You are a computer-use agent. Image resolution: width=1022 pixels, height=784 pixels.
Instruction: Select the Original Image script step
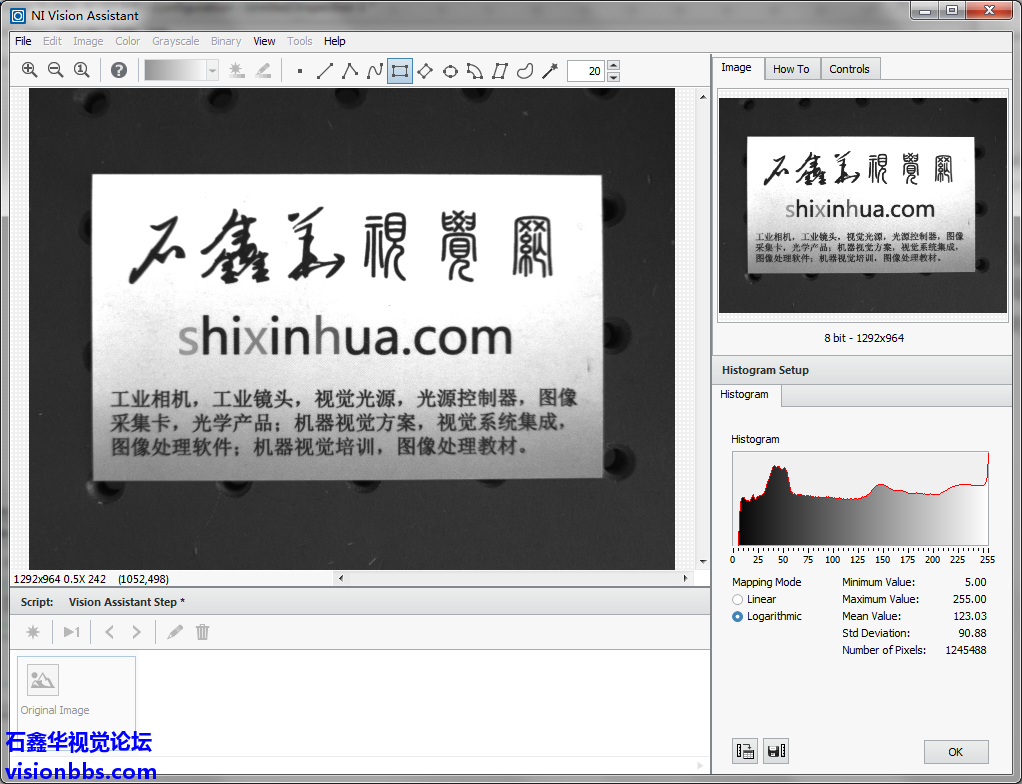[55, 690]
